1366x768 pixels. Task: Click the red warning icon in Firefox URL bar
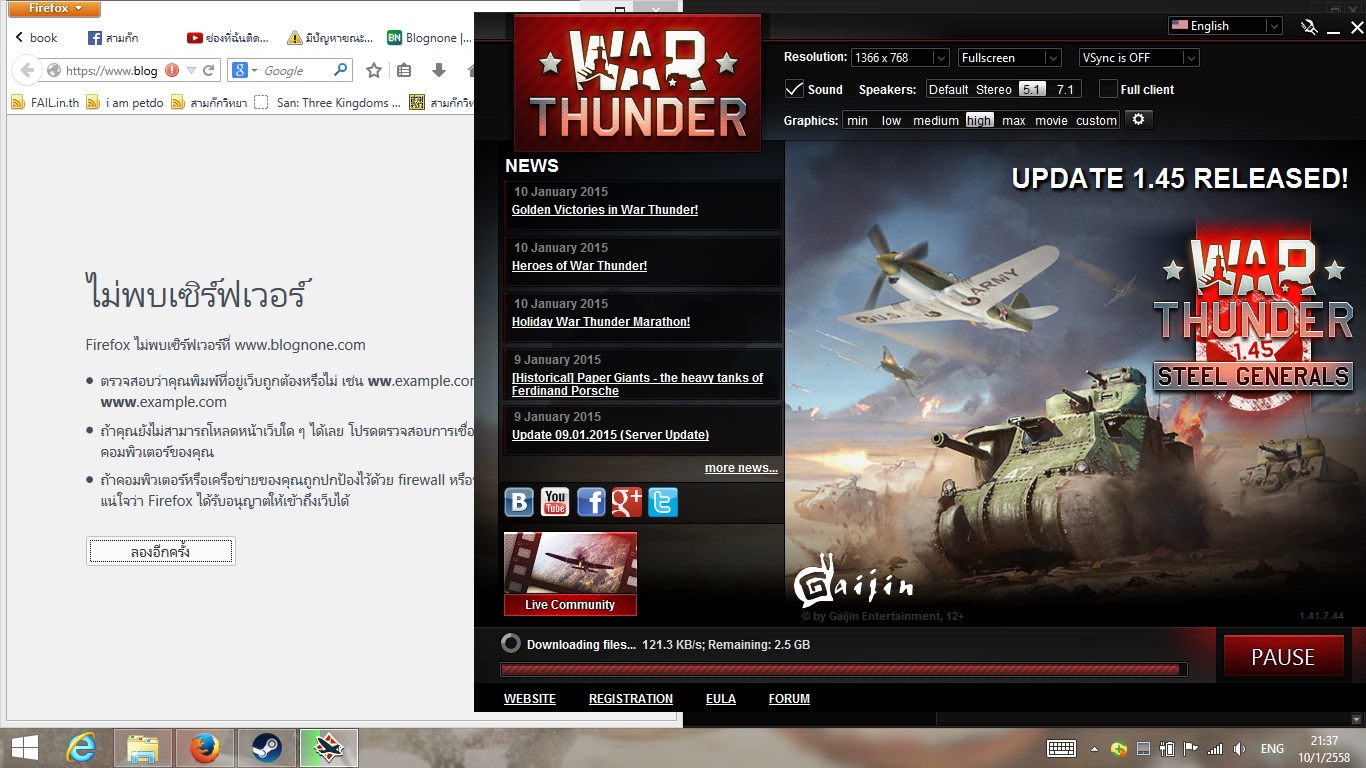click(172, 71)
